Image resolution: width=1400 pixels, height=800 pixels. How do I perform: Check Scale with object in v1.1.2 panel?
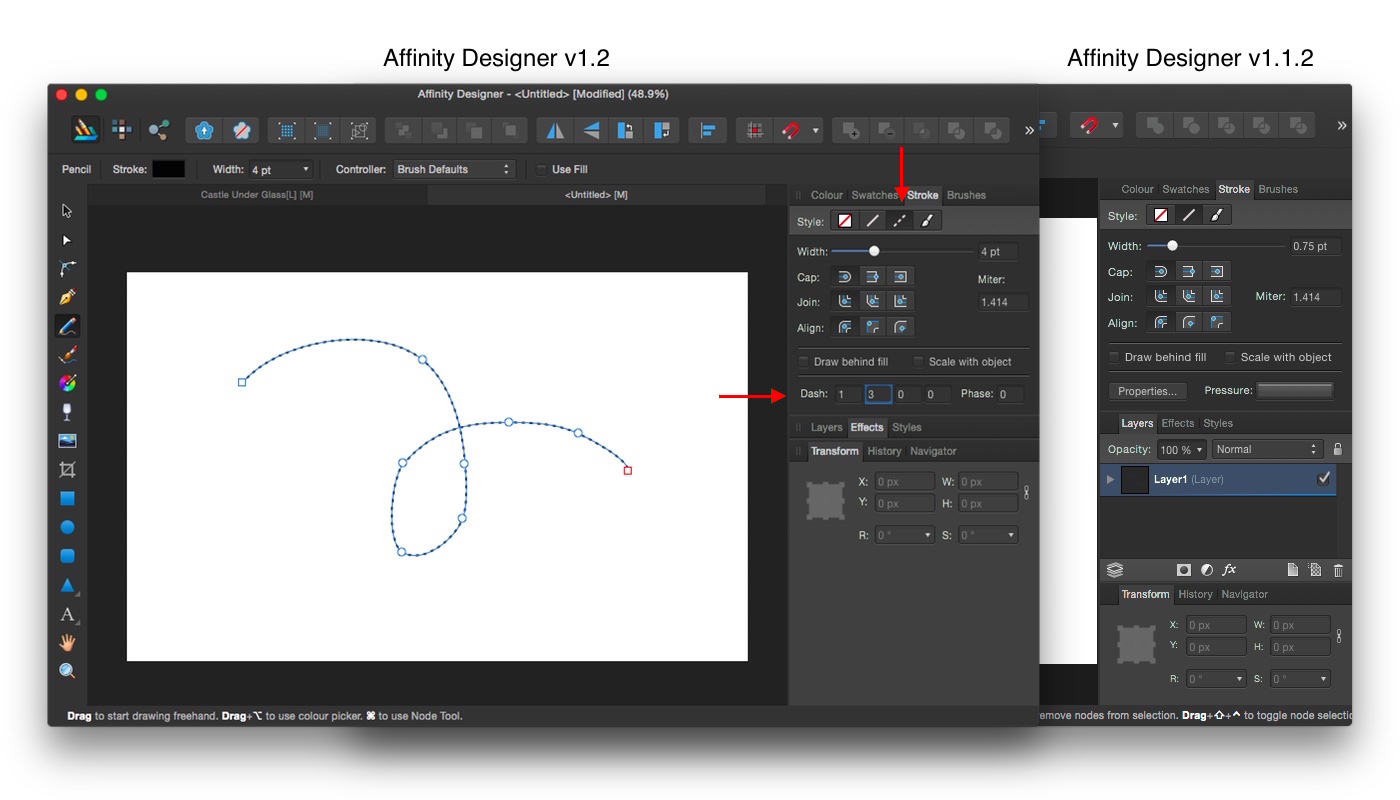pyautogui.click(x=1230, y=357)
